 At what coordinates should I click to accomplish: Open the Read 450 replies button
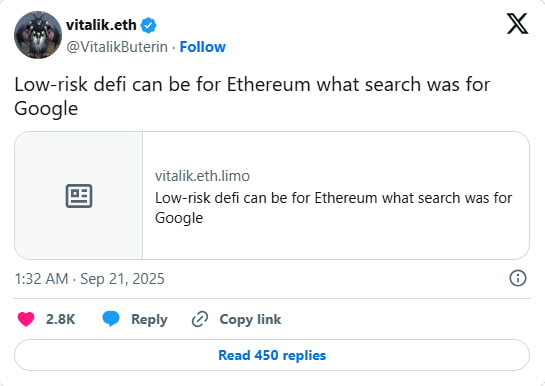[272, 355]
